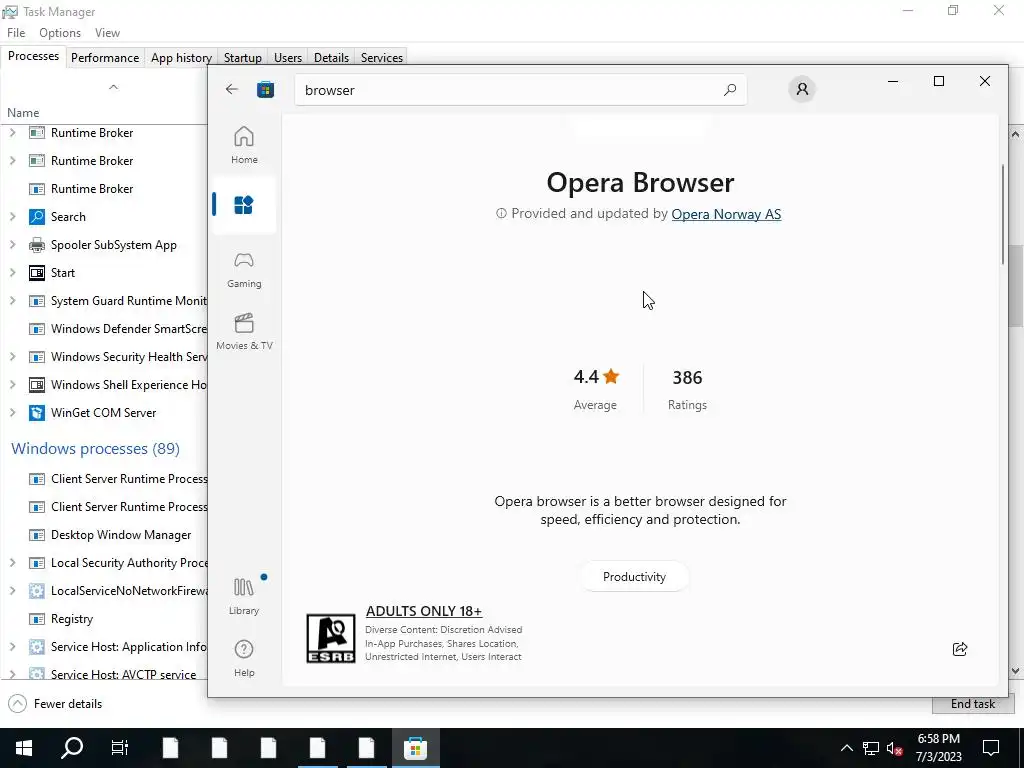Switch to the Details tab
Viewport: 1024px width, 768px height.
pyautogui.click(x=331, y=57)
